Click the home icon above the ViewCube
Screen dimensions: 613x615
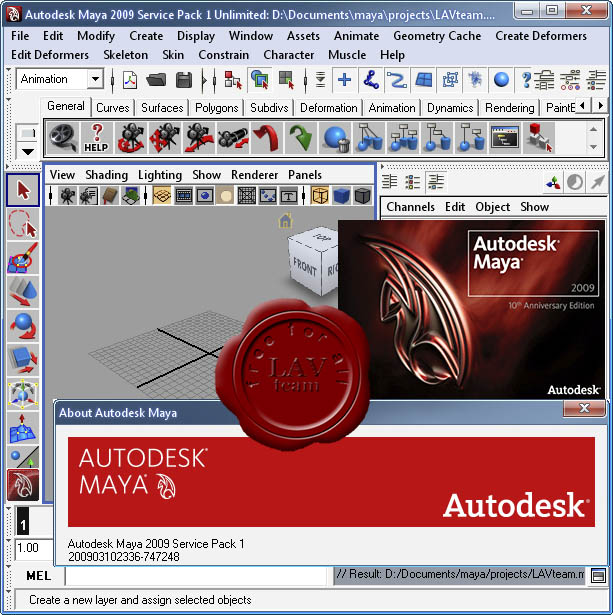click(286, 221)
